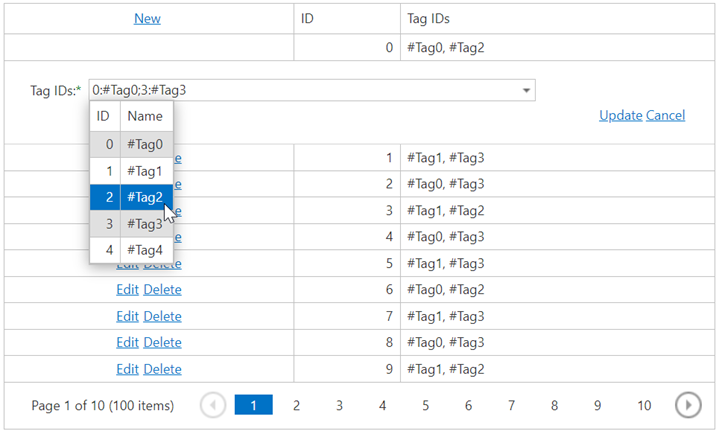The image size is (719, 434).
Task: Click Edit link in row 7
Action: point(127,316)
